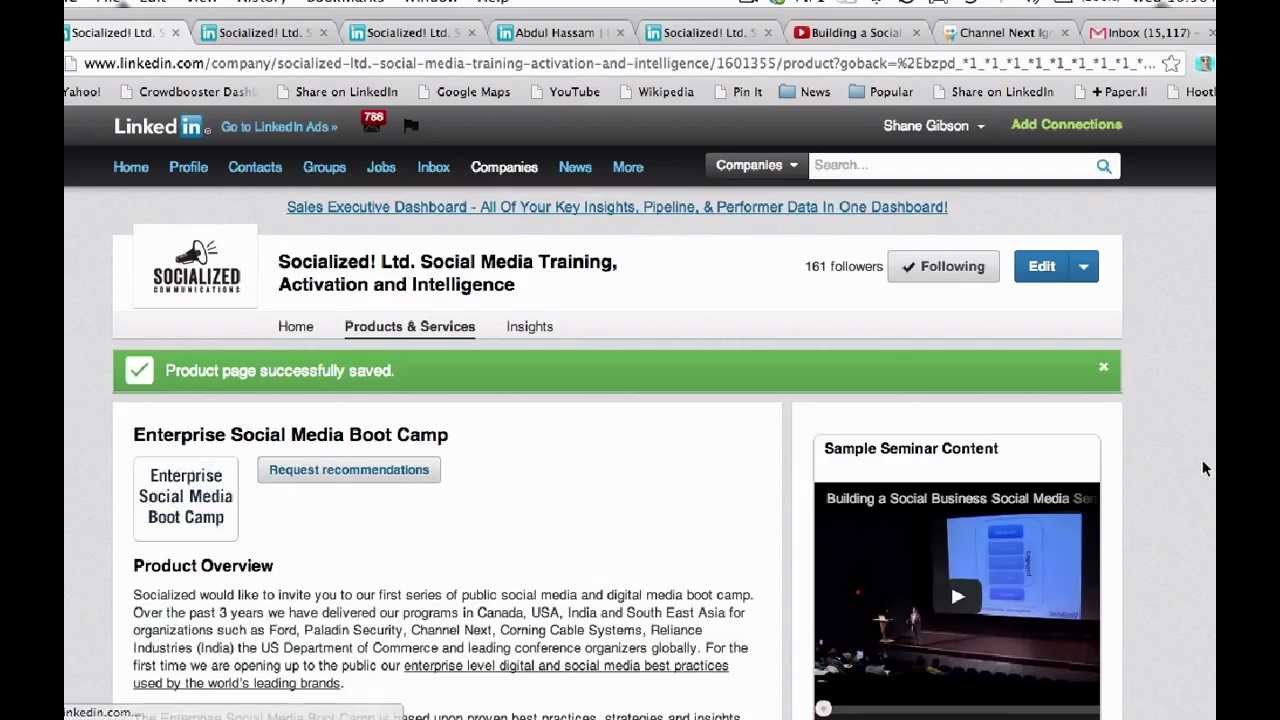Open the News bookmarks folder

[804, 92]
